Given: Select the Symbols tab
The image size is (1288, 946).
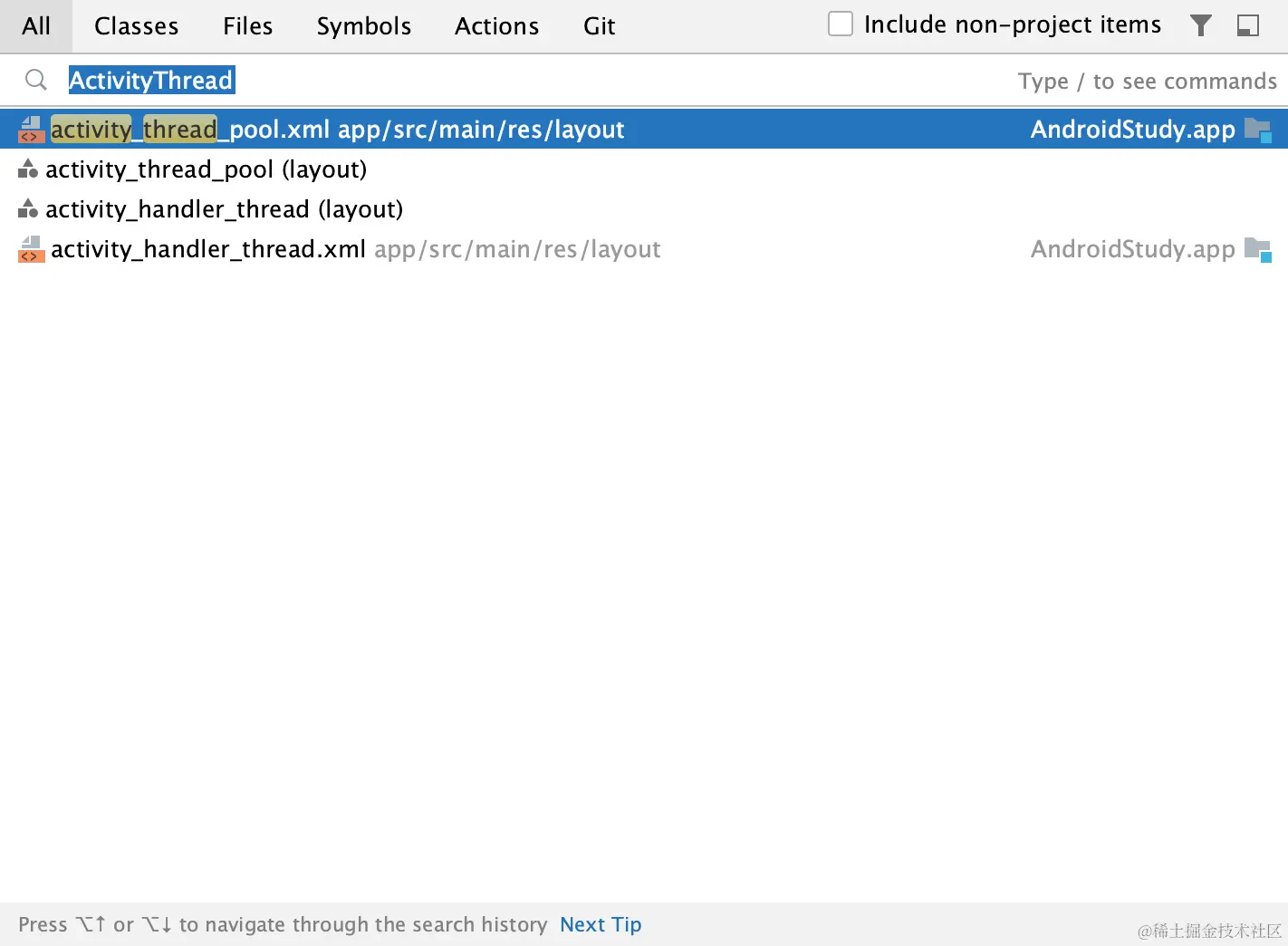Looking at the screenshot, I should (364, 26).
